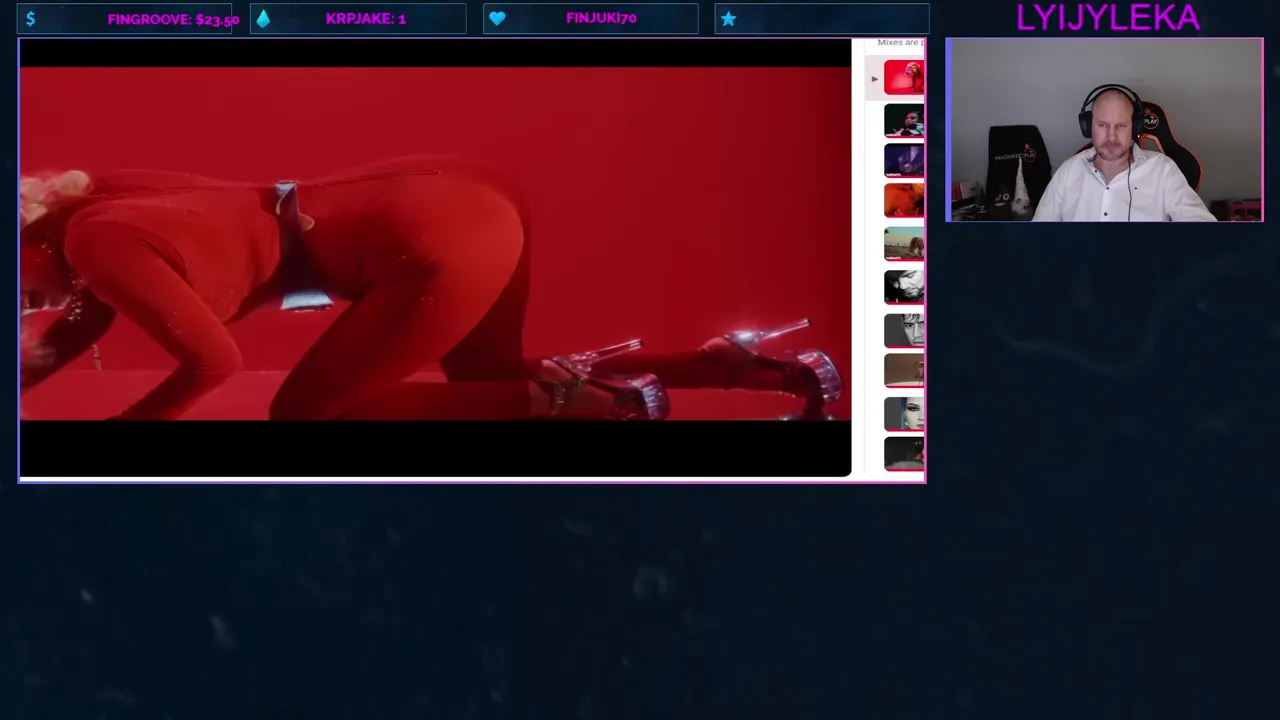The image size is (1280, 720).
Task: Open the purple-toned playlist thumbnail
Action: click(x=904, y=160)
